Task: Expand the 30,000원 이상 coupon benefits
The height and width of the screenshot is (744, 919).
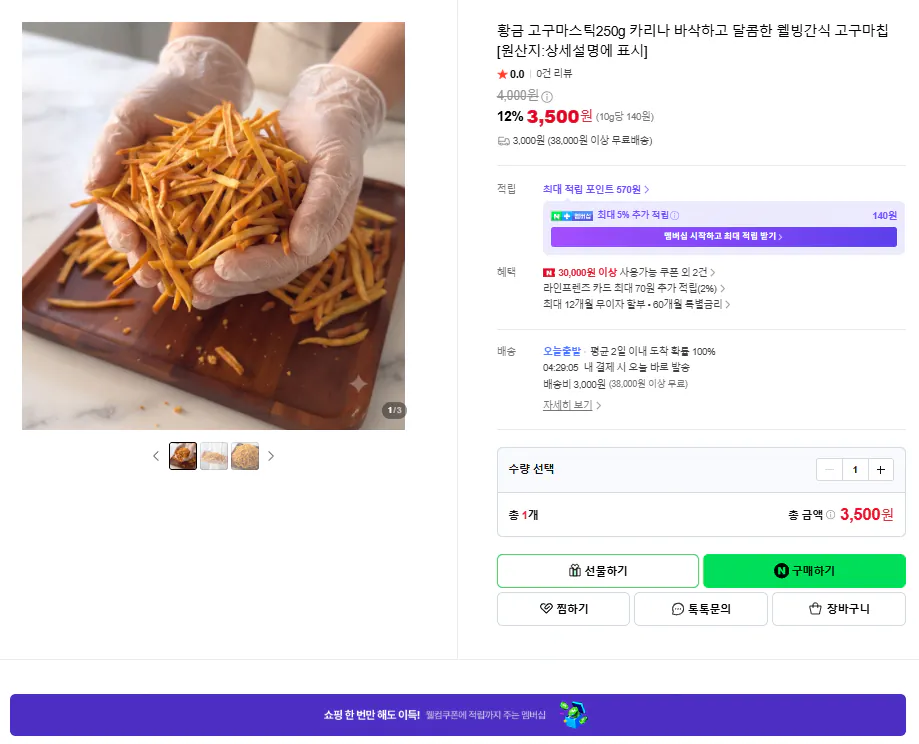Action: click(x=629, y=273)
